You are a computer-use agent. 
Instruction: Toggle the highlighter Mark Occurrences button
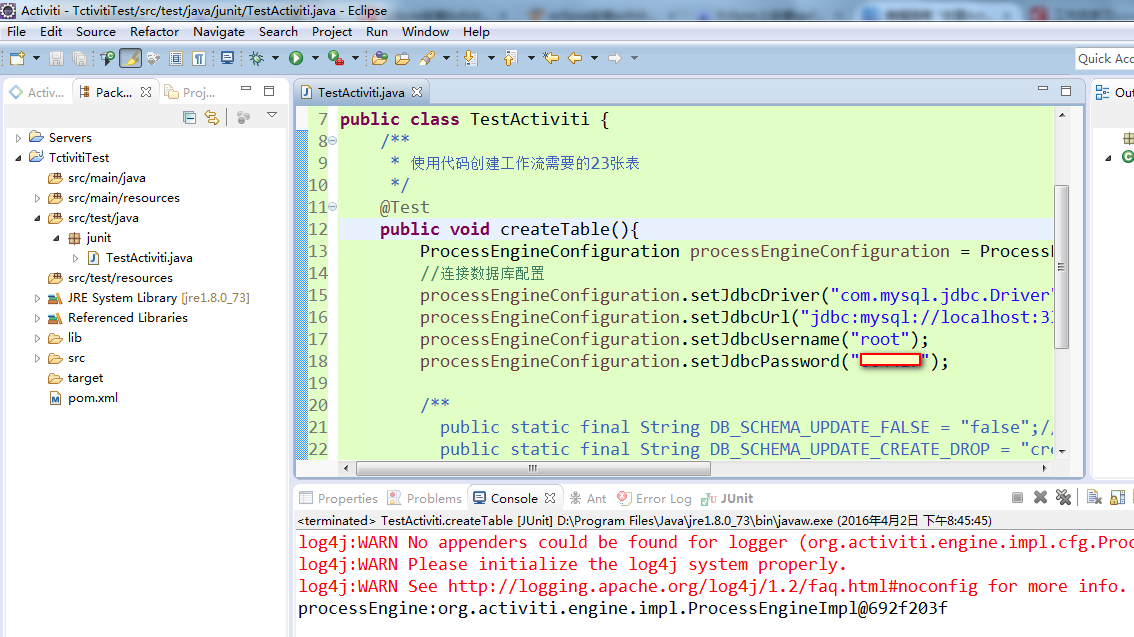pos(130,58)
